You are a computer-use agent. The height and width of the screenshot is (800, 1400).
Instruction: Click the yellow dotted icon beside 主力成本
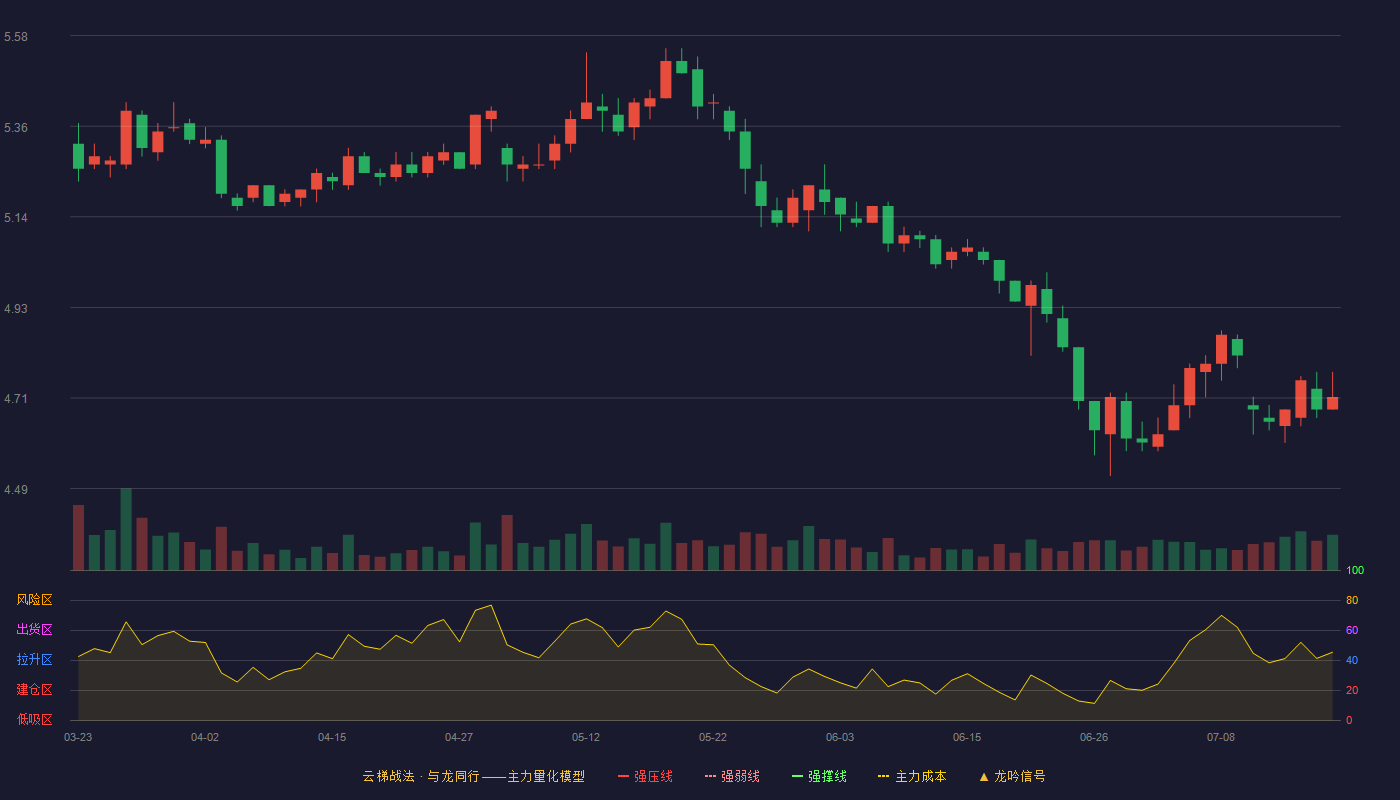click(884, 776)
